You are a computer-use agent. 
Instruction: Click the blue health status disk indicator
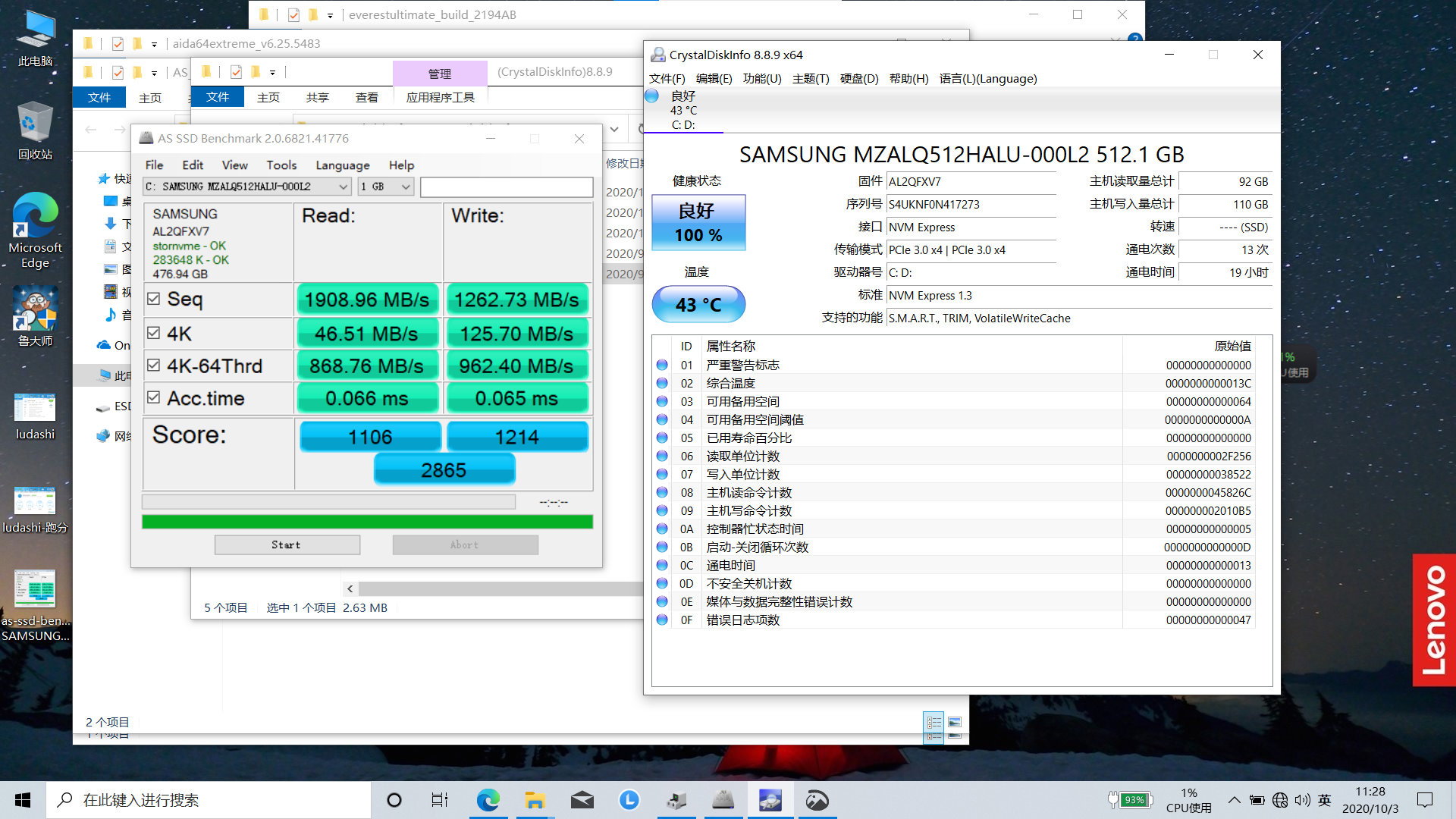tap(651, 96)
